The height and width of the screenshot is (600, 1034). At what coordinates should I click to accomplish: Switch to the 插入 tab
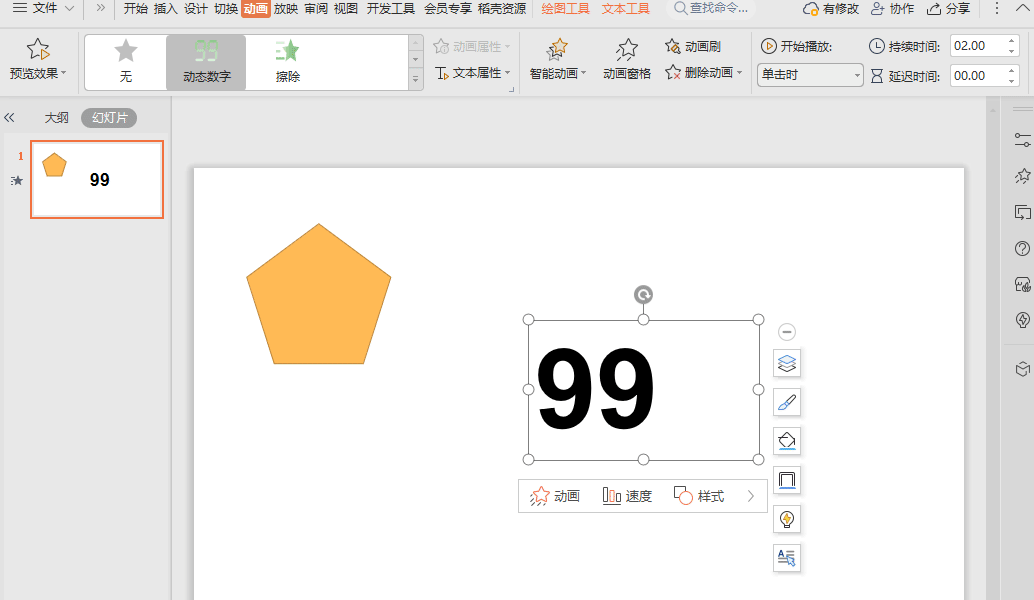tap(166, 9)
